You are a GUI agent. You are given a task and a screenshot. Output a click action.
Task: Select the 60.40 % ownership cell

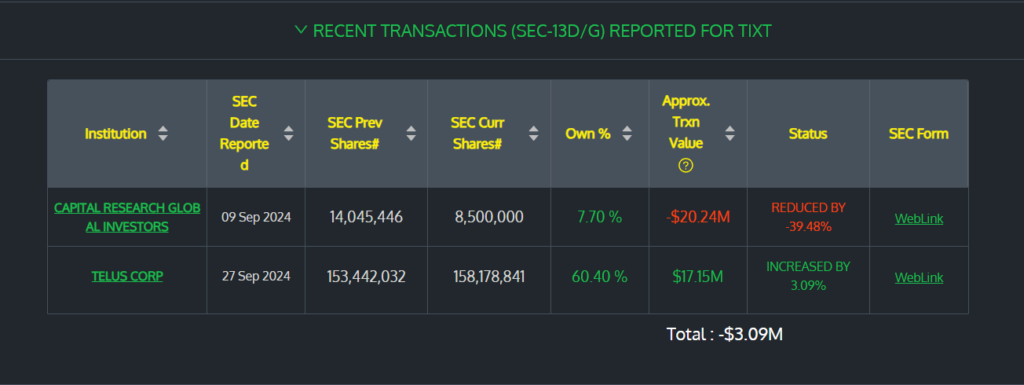600,277
